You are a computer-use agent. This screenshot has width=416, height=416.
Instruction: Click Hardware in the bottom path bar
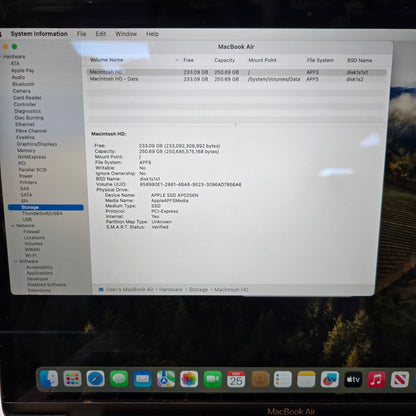tap(171, 290)
